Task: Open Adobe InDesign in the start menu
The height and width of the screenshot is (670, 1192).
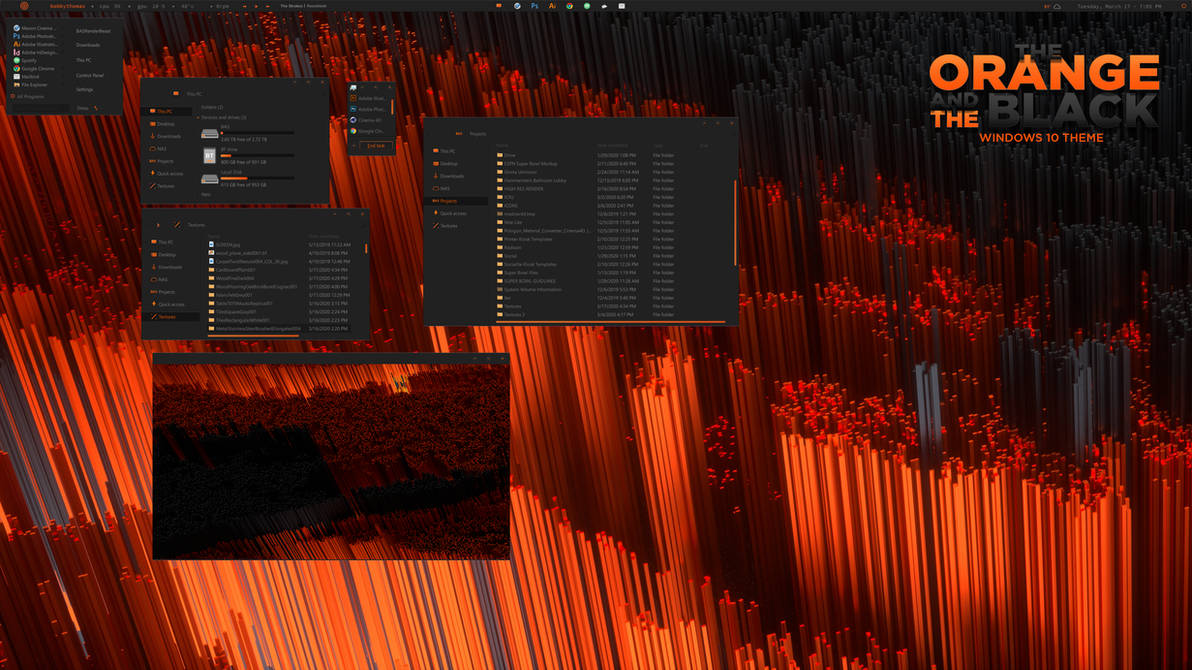Action: pos(36,52)
